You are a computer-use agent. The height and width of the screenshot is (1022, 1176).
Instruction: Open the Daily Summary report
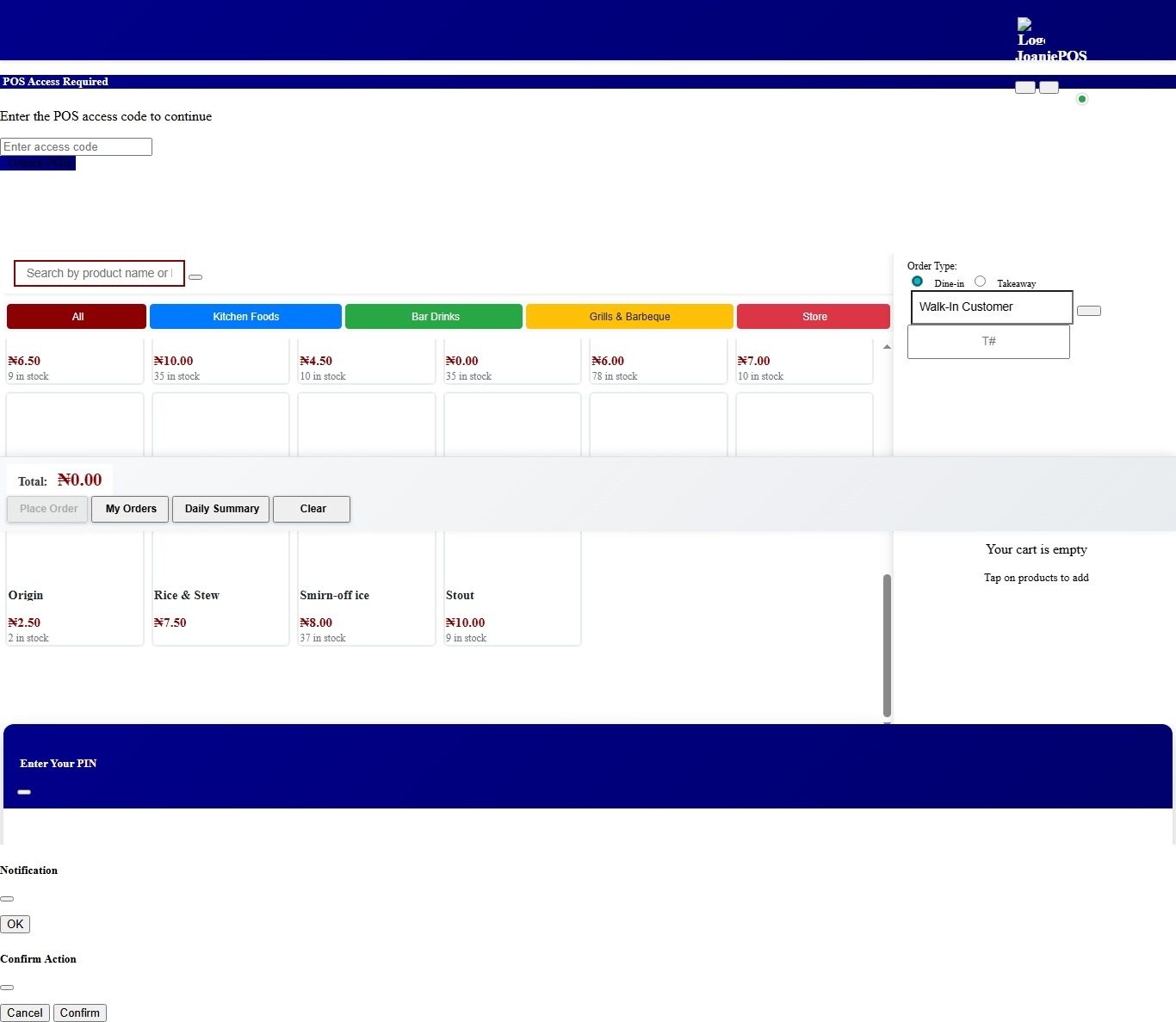point(221,509)
